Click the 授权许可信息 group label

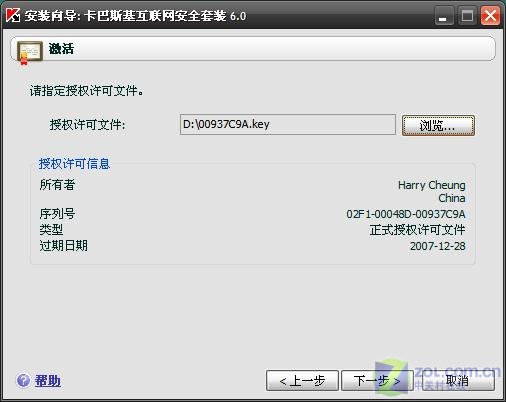74,164
